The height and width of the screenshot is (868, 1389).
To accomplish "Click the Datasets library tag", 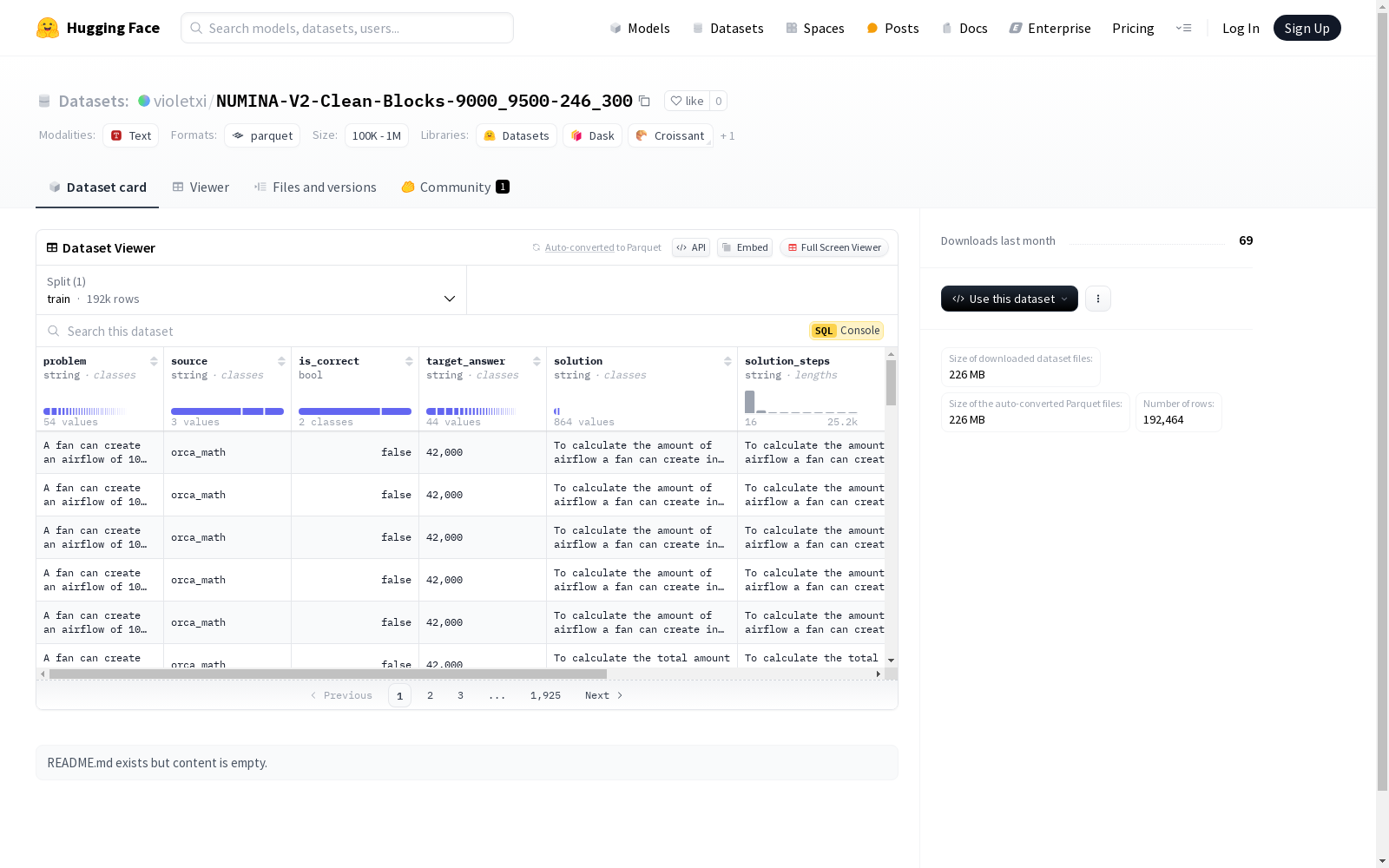I will pyautogui.click(x=517, y=135).
